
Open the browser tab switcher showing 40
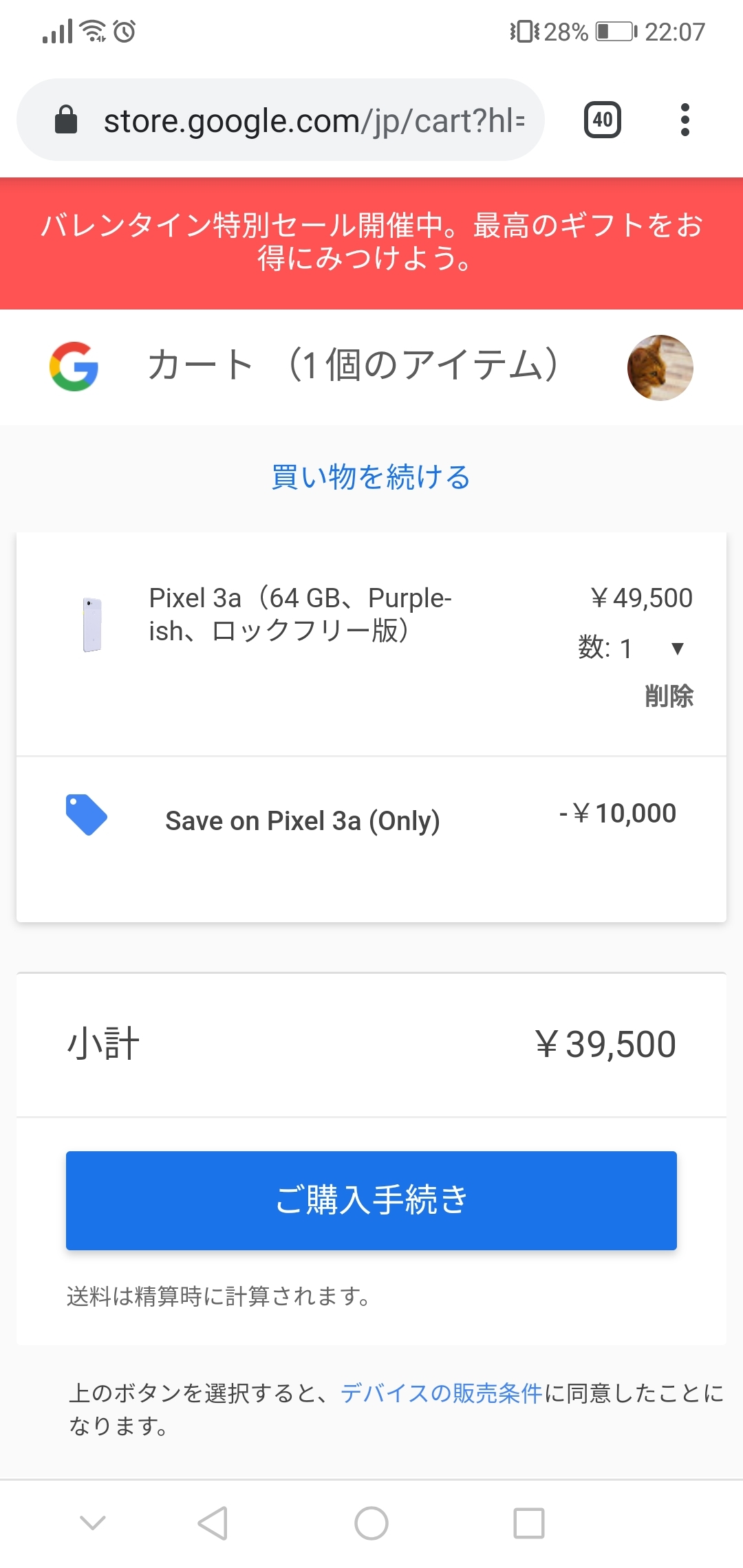[602, 120]
